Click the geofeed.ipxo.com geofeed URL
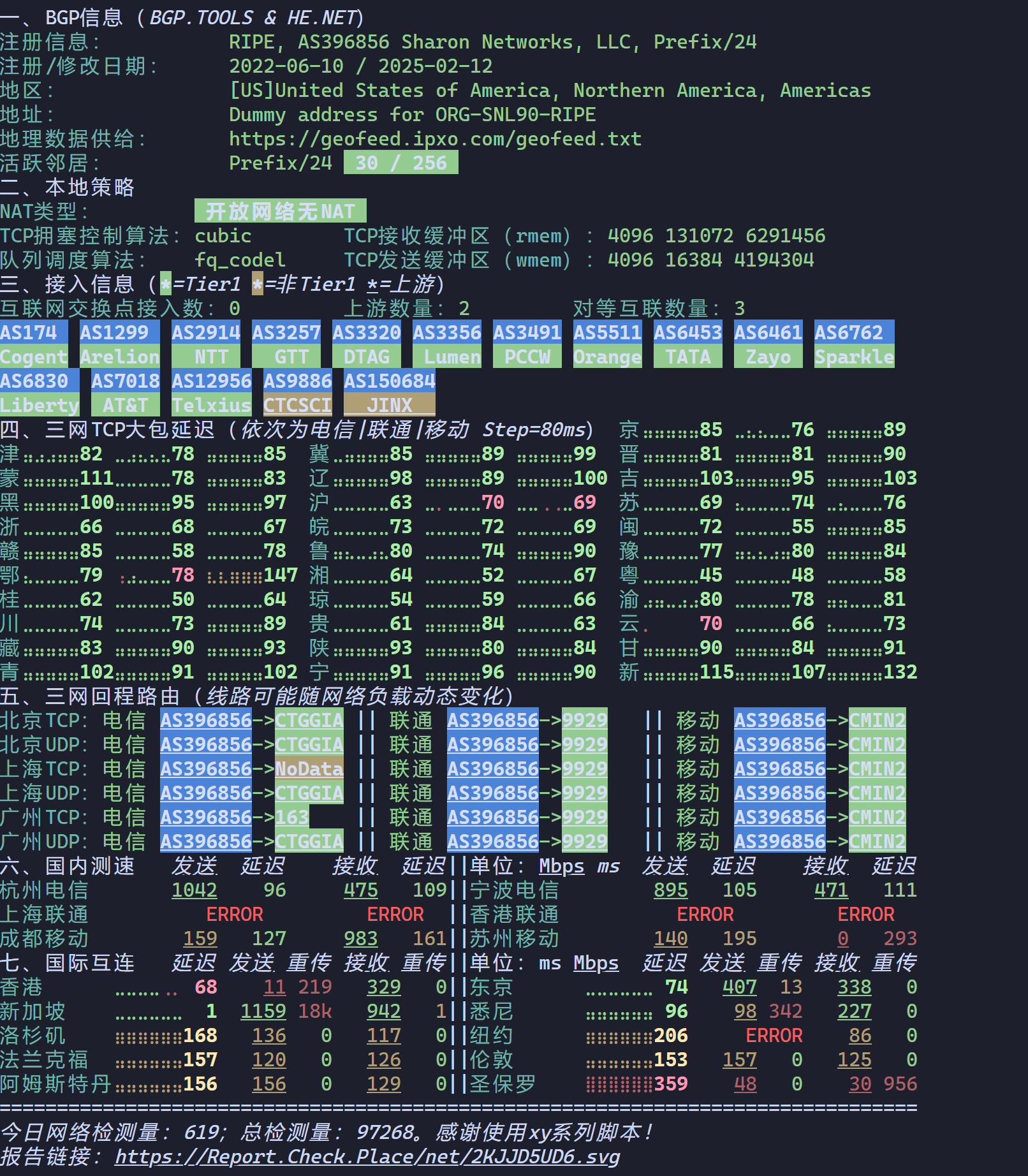This screenshot has width=1028, height=1176. (435, 139)
